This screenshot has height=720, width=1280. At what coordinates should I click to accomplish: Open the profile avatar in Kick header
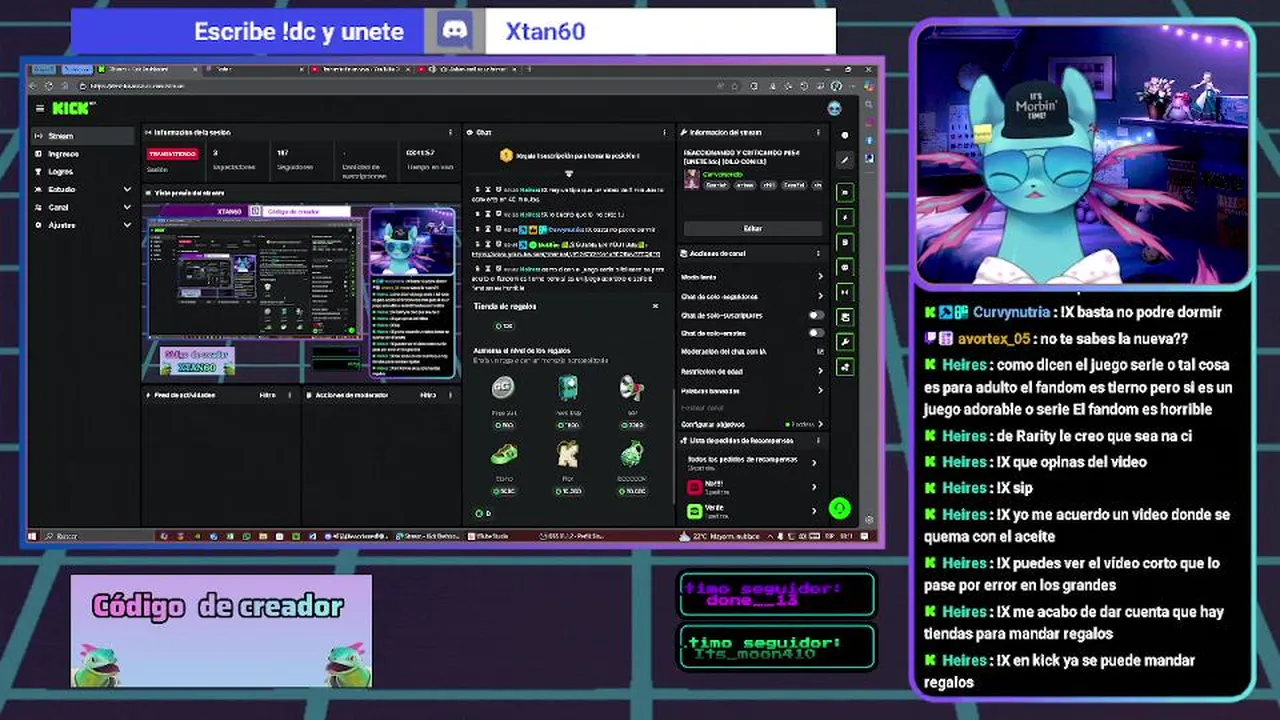[834, 108]
